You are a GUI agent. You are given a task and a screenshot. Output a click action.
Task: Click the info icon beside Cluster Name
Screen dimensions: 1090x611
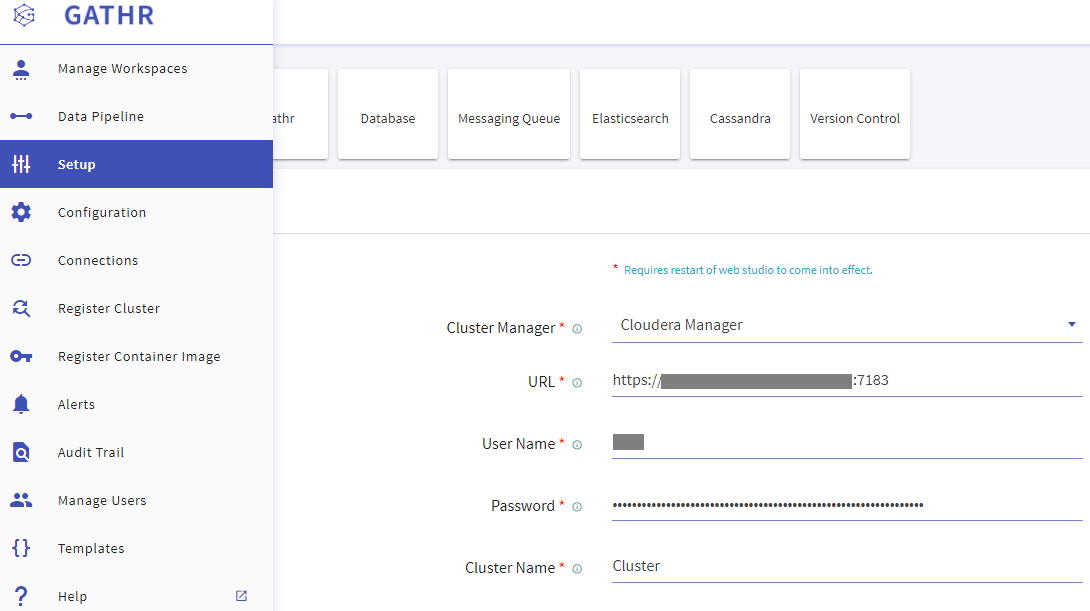click(577, 569)
